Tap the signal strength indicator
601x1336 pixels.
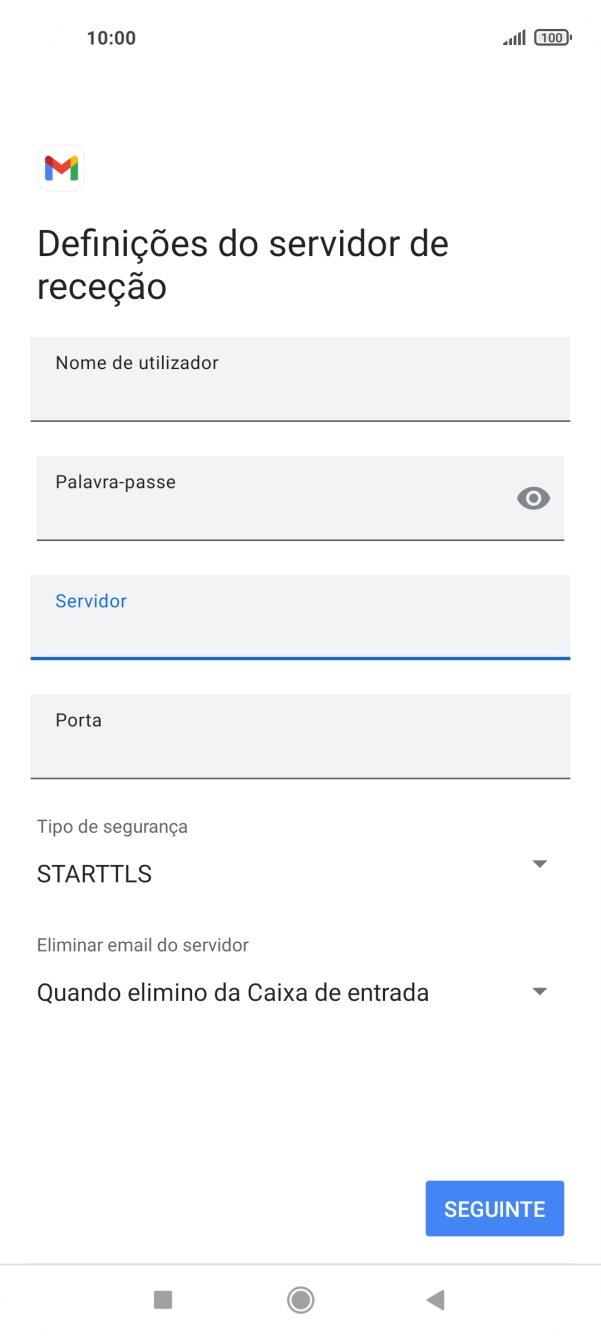513,37
